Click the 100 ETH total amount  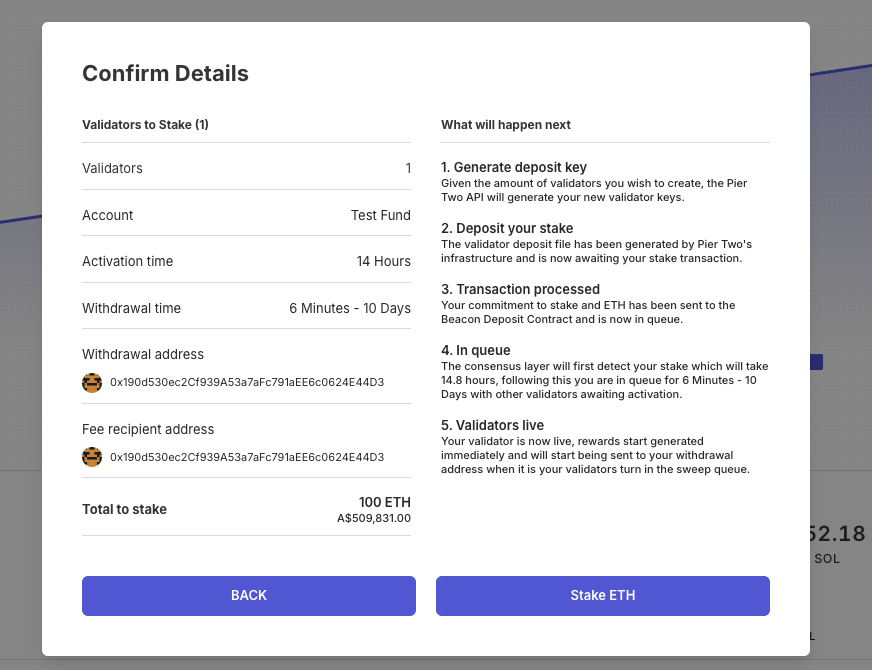pyautogui.click(x=384, y=502)
